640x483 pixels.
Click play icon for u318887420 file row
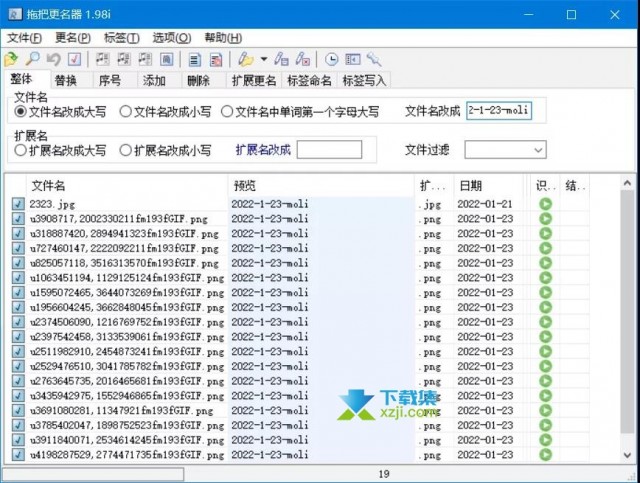(x=545, y=233)
